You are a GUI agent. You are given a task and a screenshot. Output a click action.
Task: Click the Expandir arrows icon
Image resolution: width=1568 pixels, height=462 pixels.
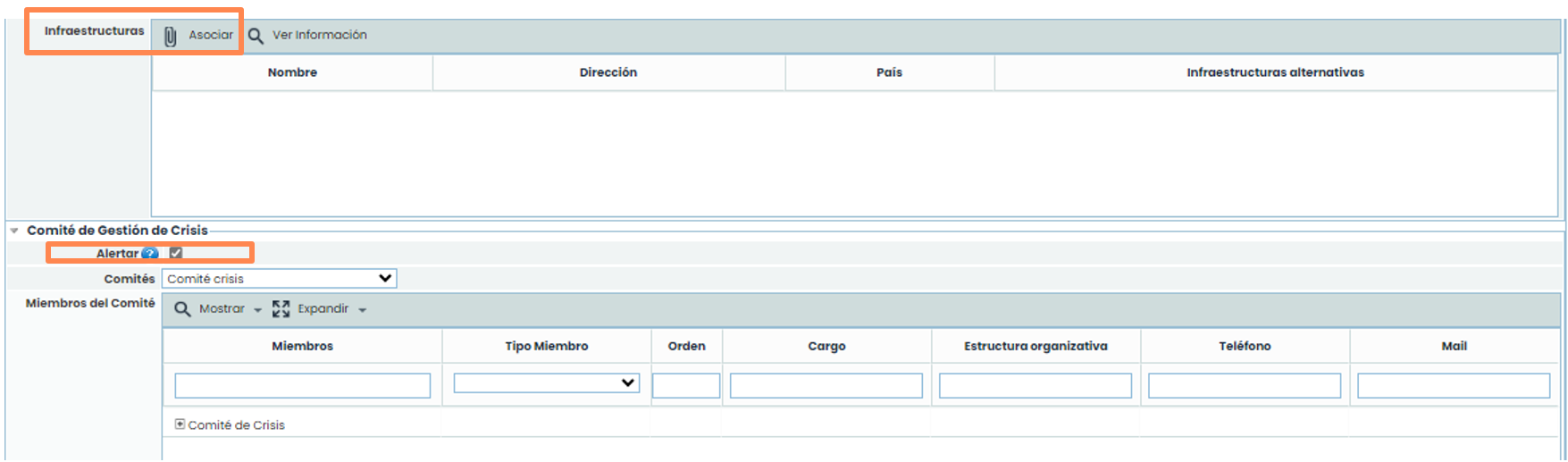coord(281,309)
